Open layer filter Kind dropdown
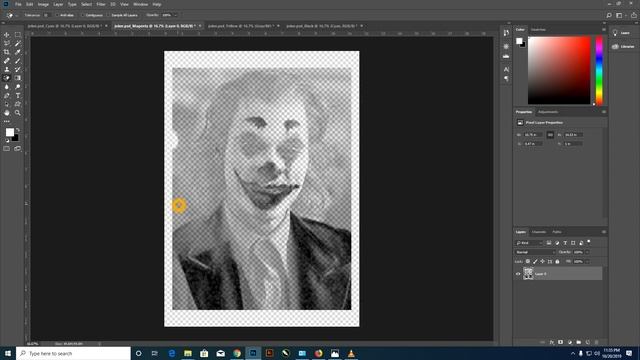Viewport: 640px width, 360px height. (529, 243)
